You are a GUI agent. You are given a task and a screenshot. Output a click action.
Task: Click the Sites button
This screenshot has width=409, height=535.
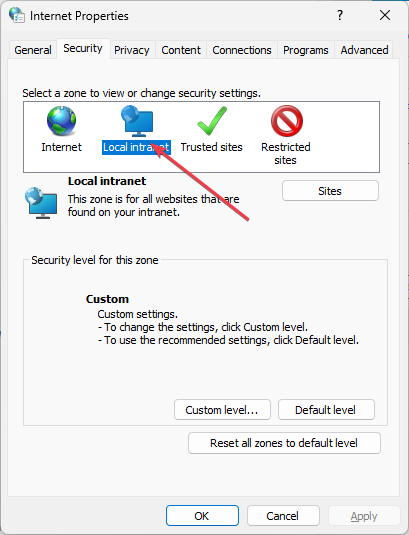[330, 191]
